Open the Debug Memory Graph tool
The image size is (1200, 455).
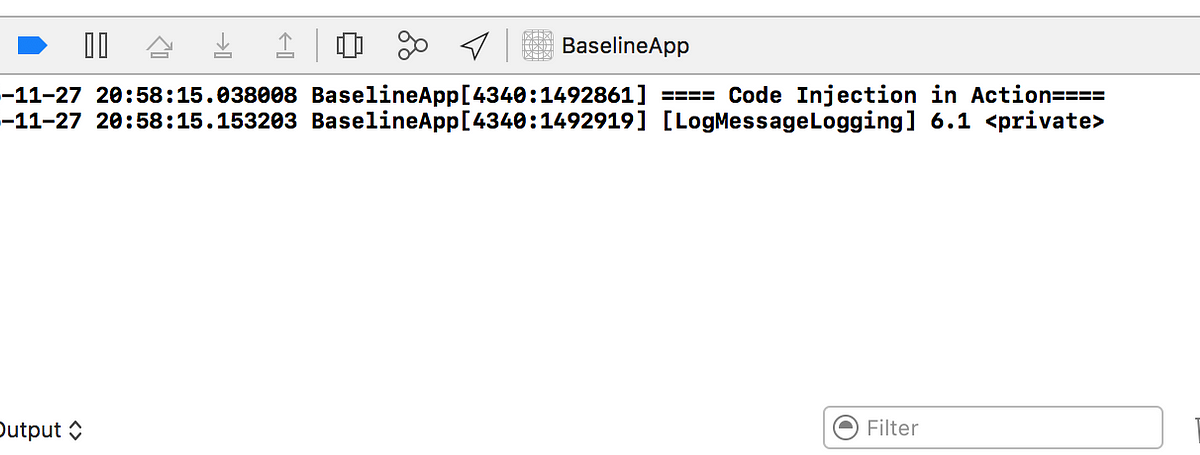coord(412,45)
